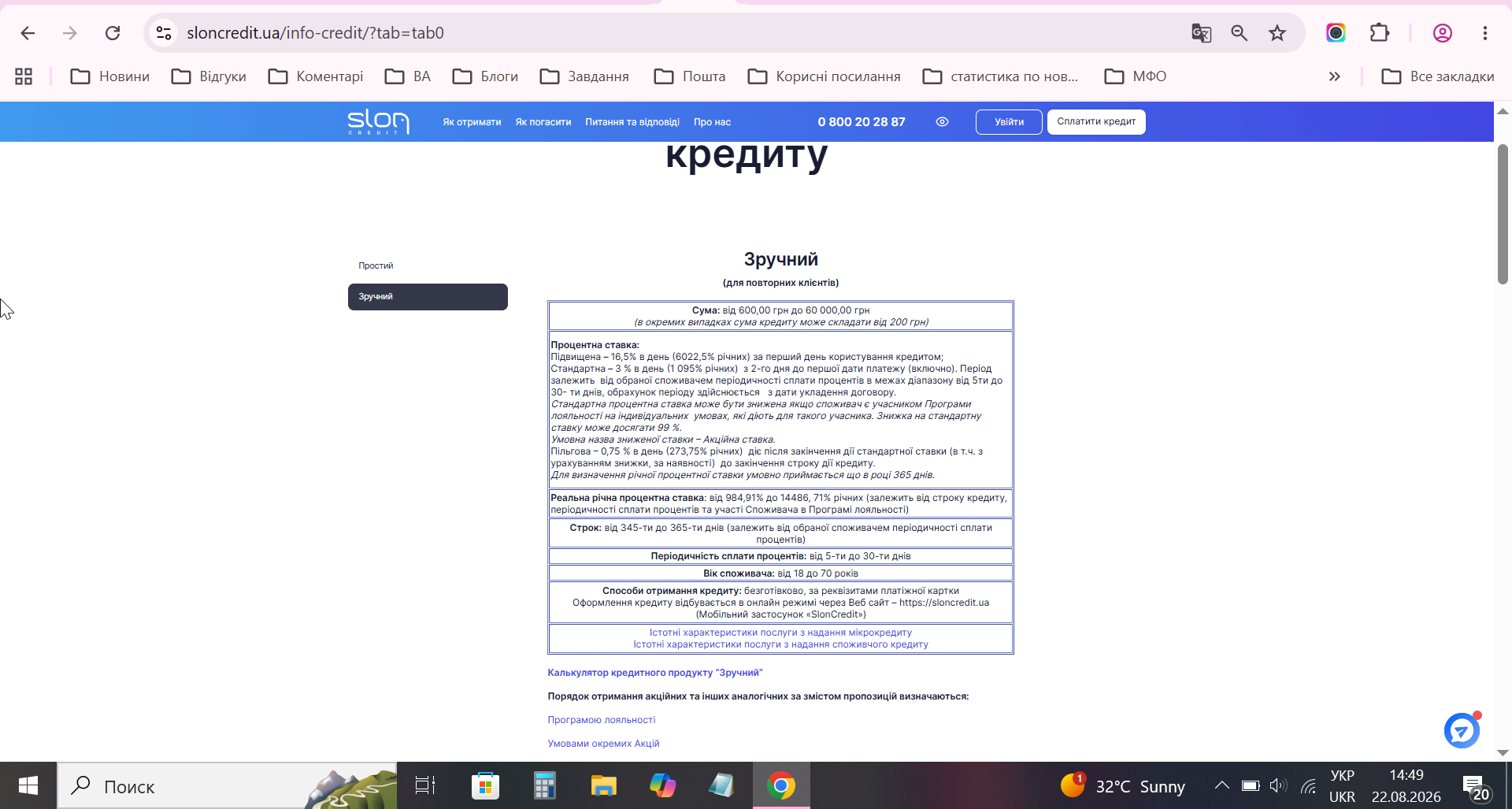Show hidden tray icons chevron
1512x809 pixels.
[1221, 785]
